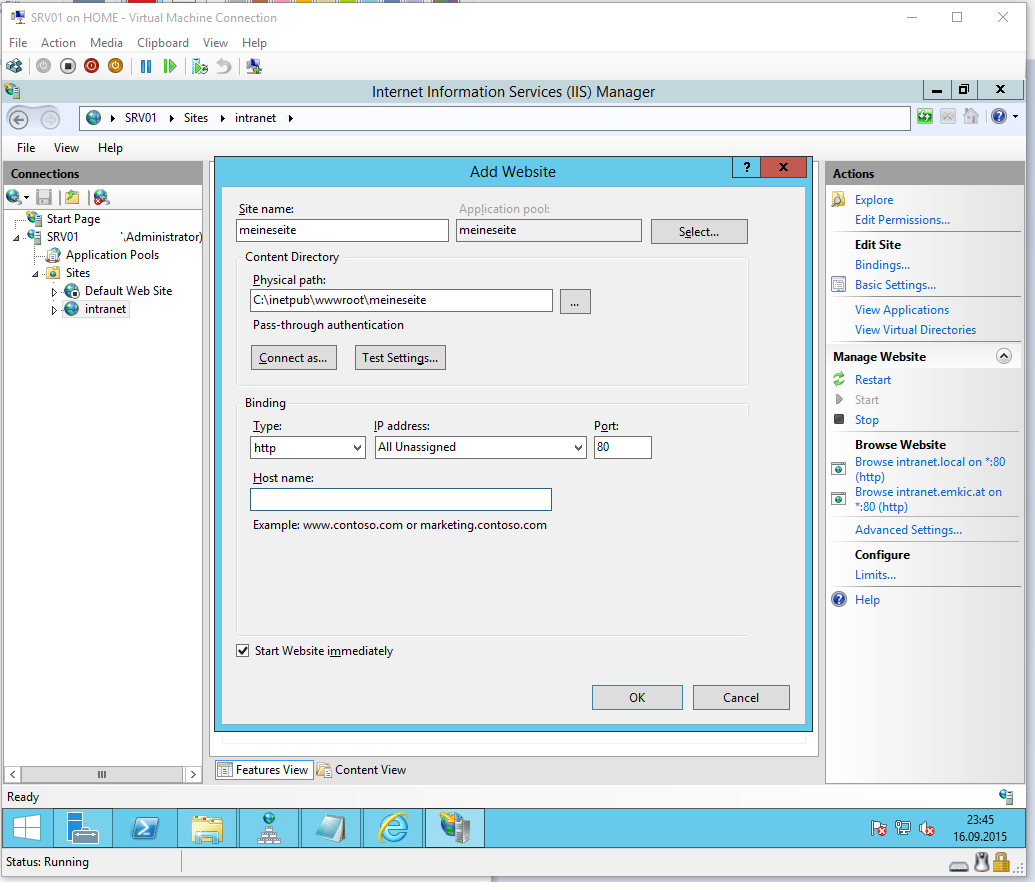1035x890 pixels.
Task: Click the Save icon in Connections toolbar
Action: [44, 197]
